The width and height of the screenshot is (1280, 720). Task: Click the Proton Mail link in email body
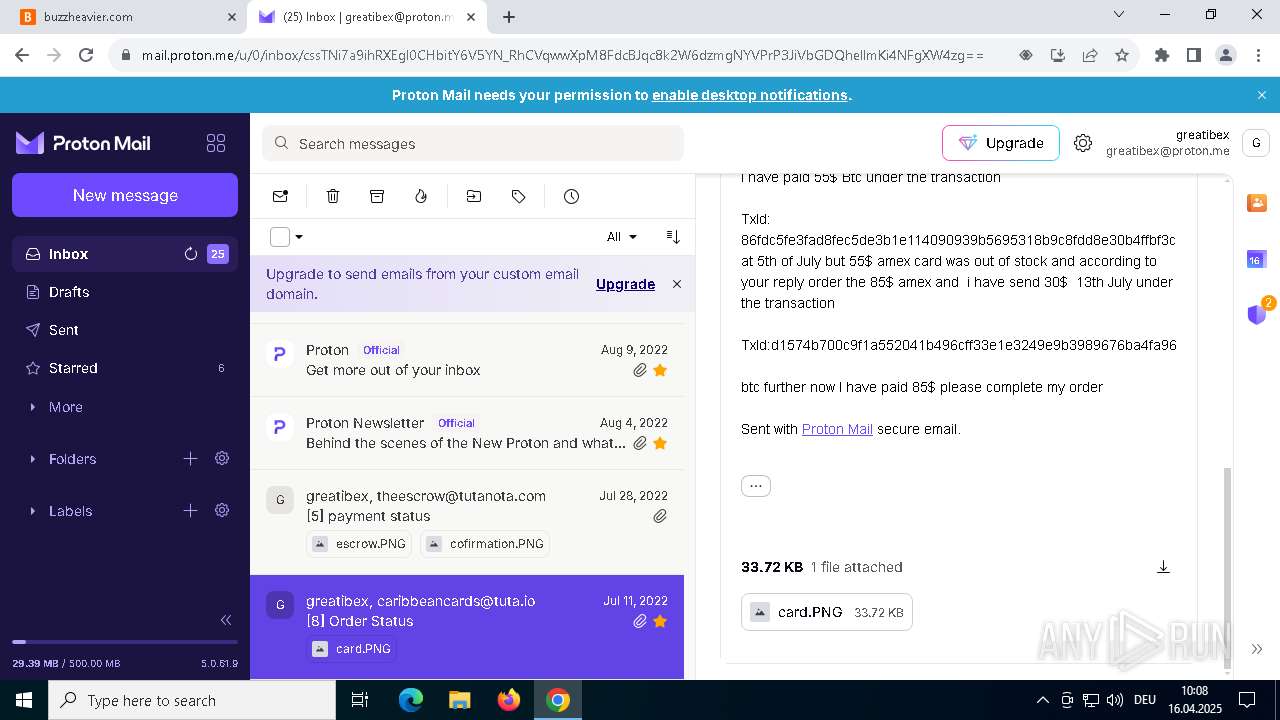click(x=837, y=429)
